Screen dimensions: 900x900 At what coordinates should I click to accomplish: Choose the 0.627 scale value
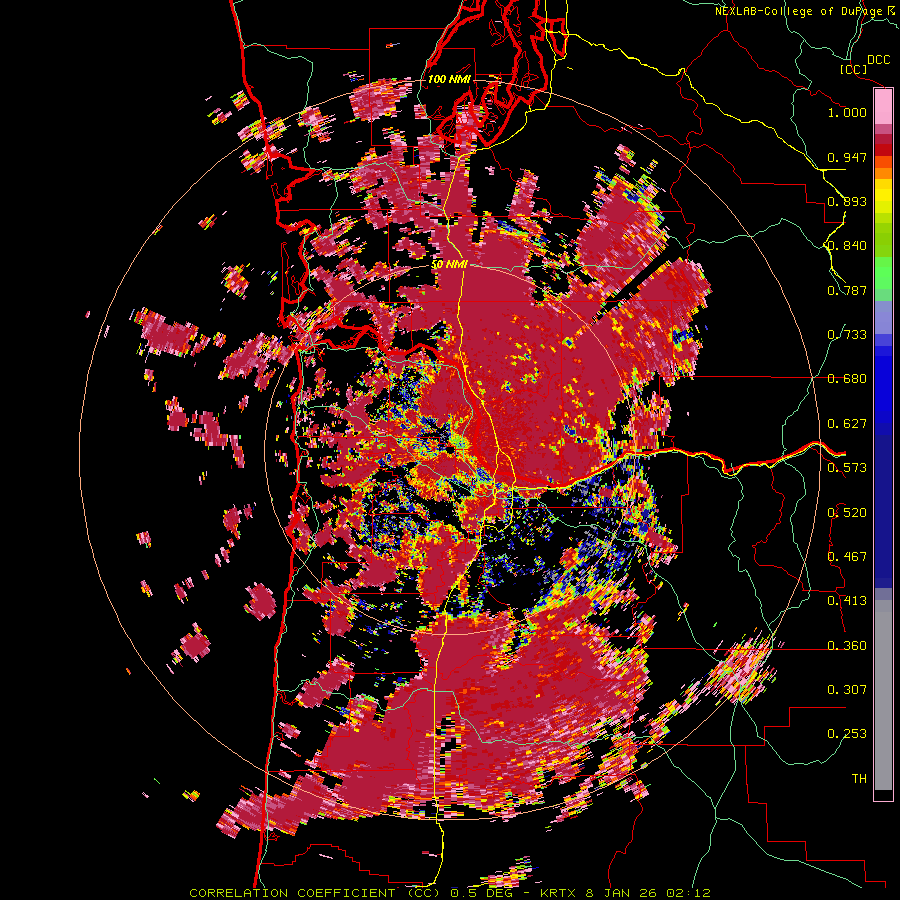pyautogui.click(x=847, y=424)
